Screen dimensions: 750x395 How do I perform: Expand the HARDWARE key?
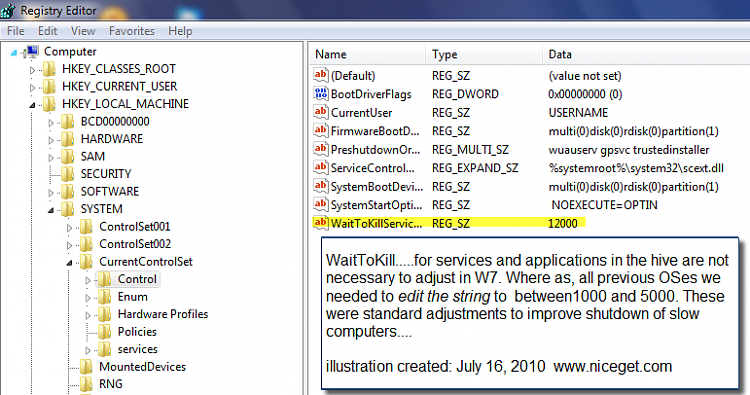(x=51, y=140)
